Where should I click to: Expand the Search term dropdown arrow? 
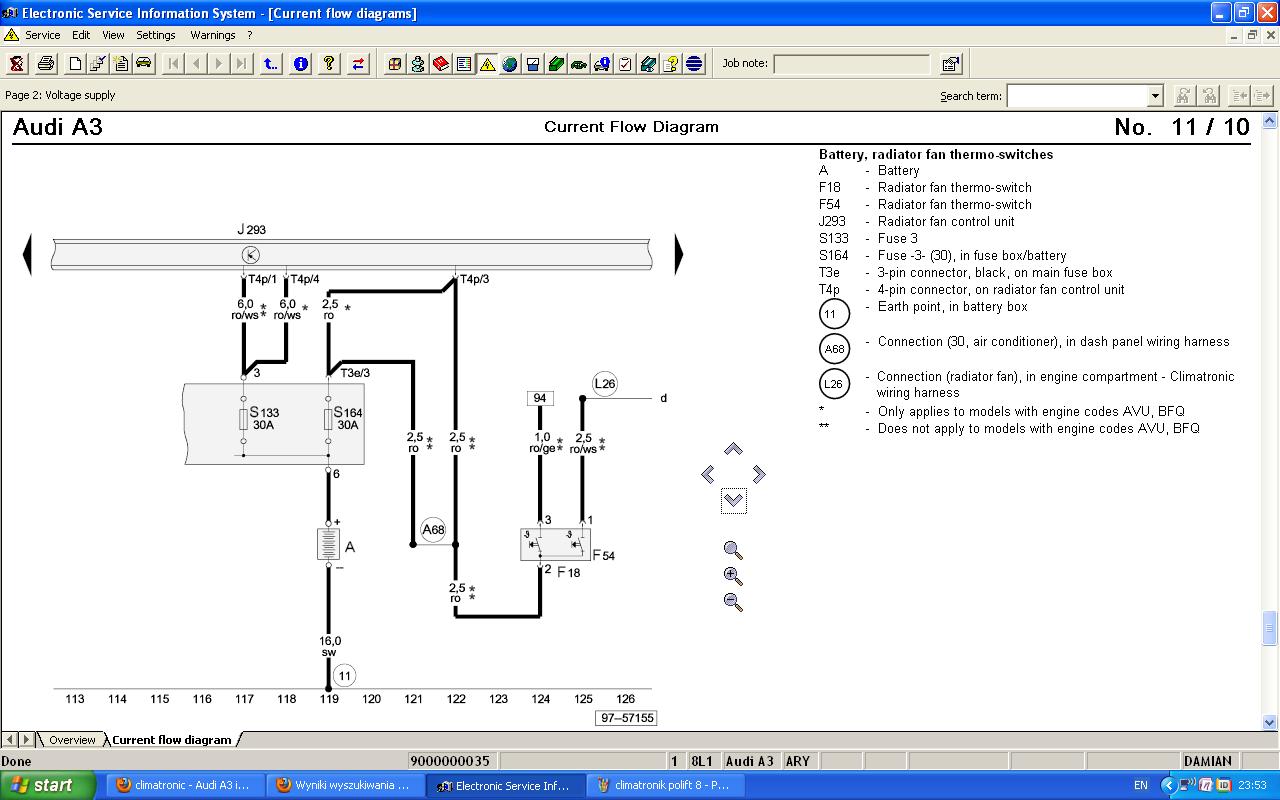1155,96
